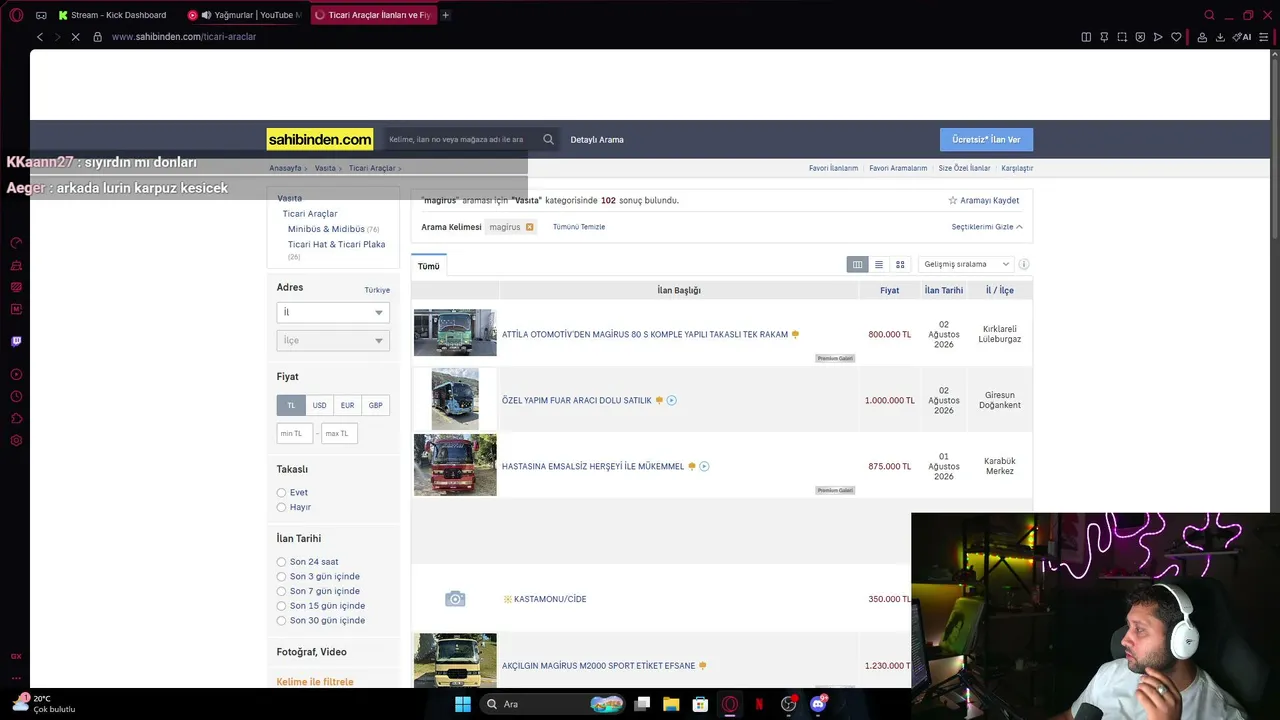Viewport: 1280px width, 720px height.
Task: Open a new browser tab
Action: coord(445,15)
